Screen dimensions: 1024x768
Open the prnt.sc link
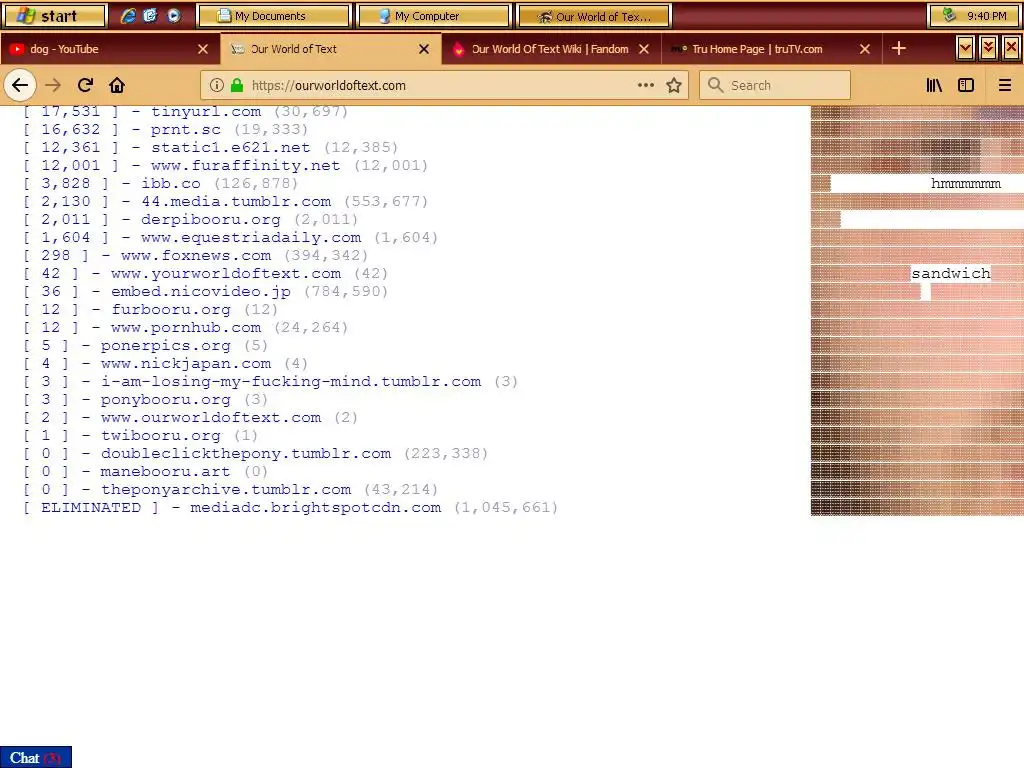point(185,129)
